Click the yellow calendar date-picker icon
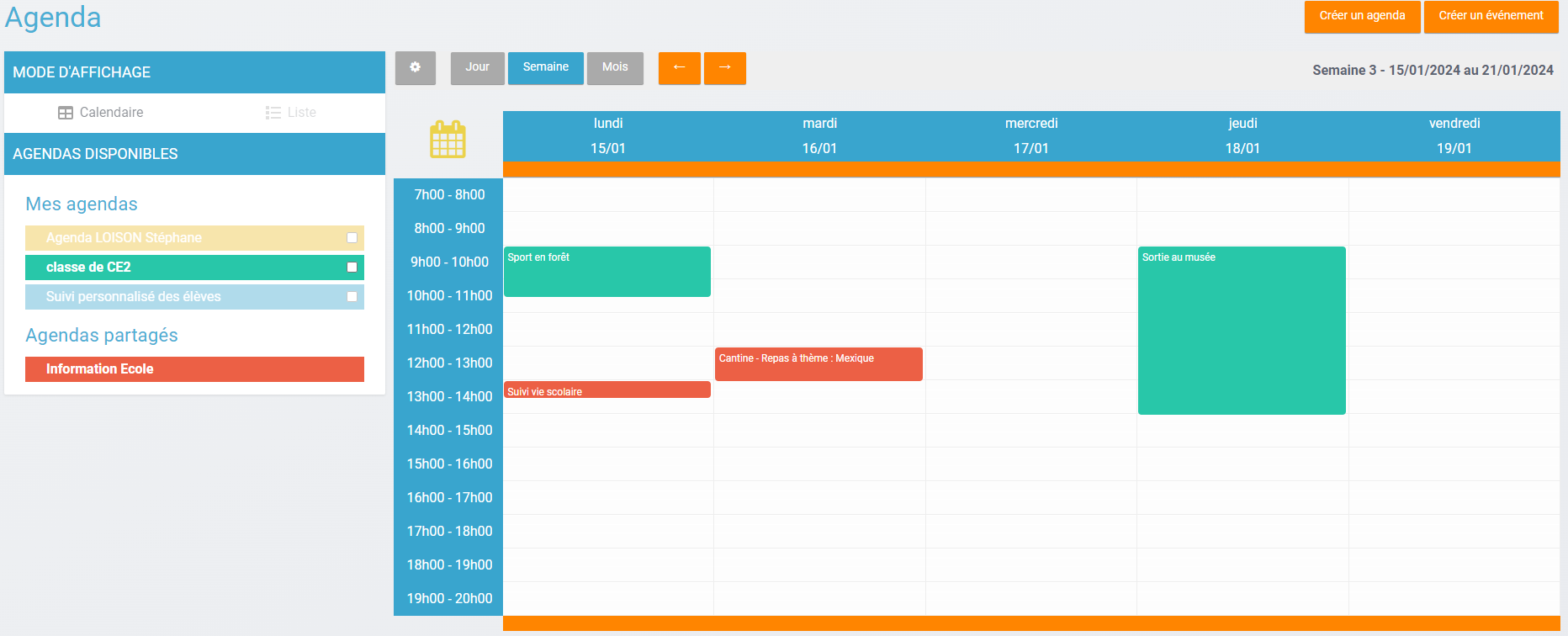 coord(448,140)
